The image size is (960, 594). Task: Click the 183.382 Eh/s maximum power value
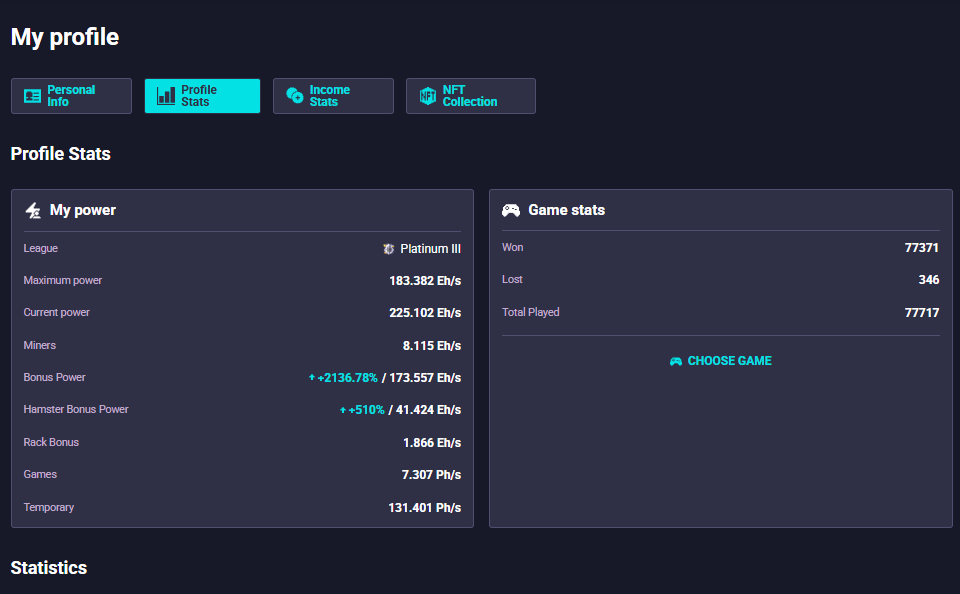[425, 280]
